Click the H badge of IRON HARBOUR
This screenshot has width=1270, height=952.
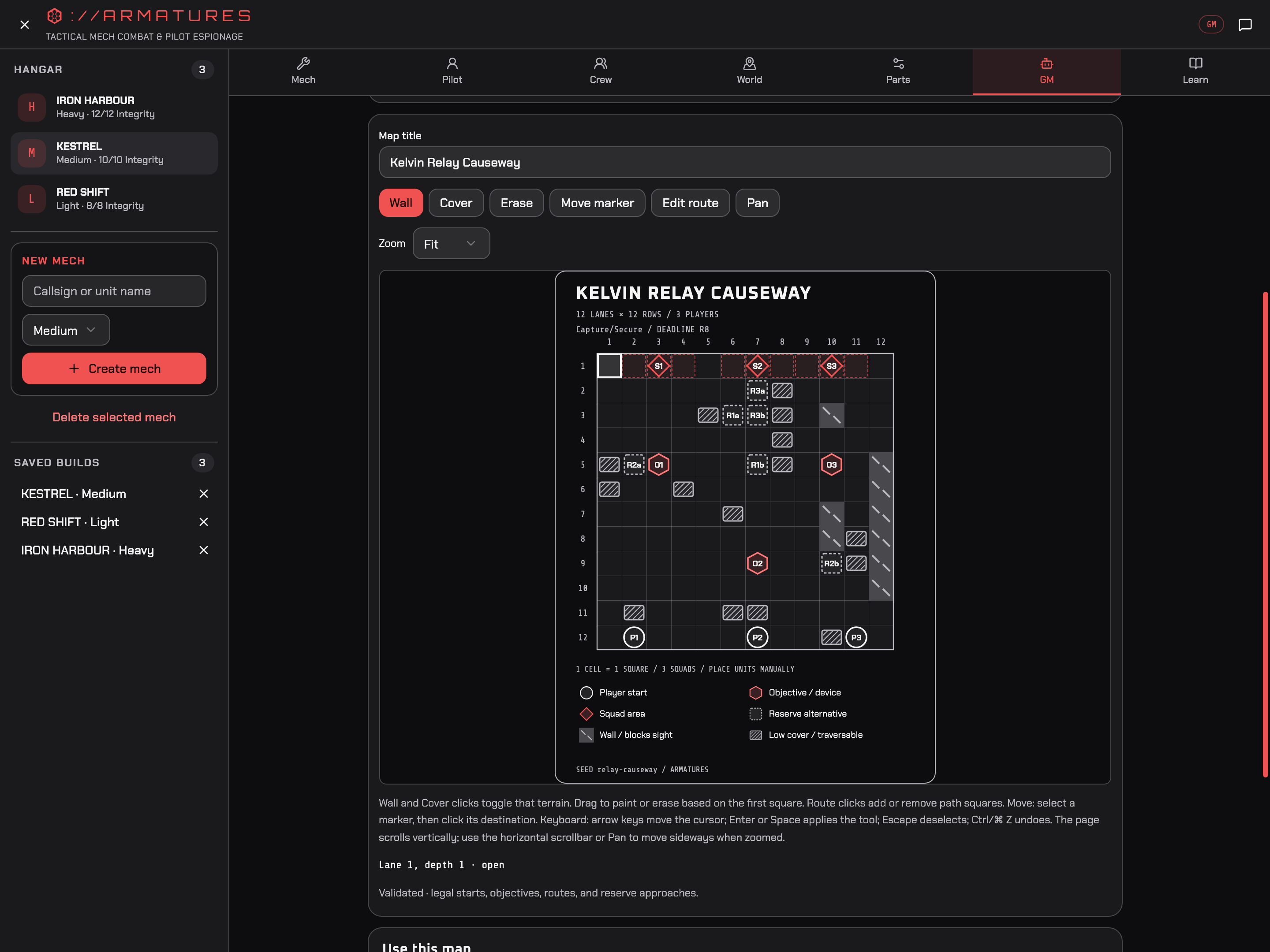click(32, 107)
